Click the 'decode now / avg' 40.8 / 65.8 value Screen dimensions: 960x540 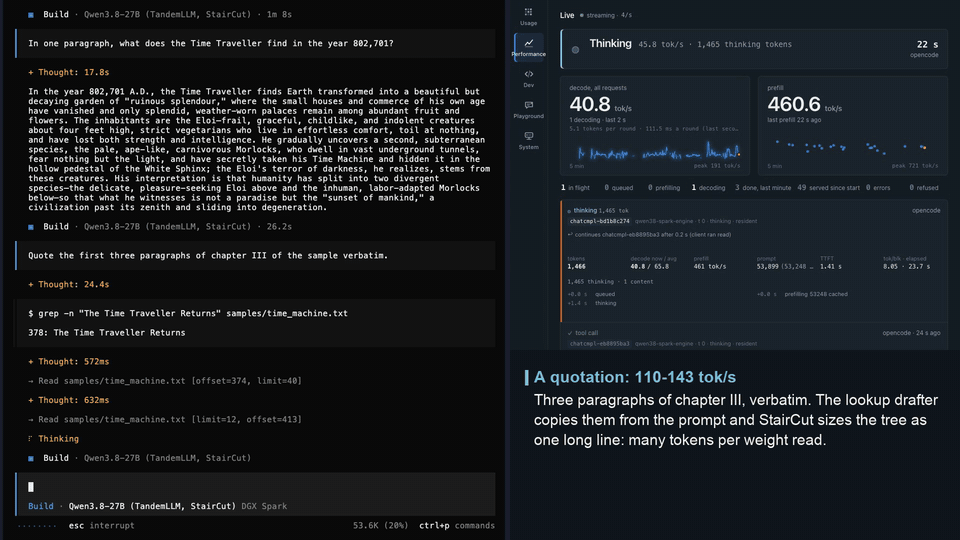[x=650, y=266]
